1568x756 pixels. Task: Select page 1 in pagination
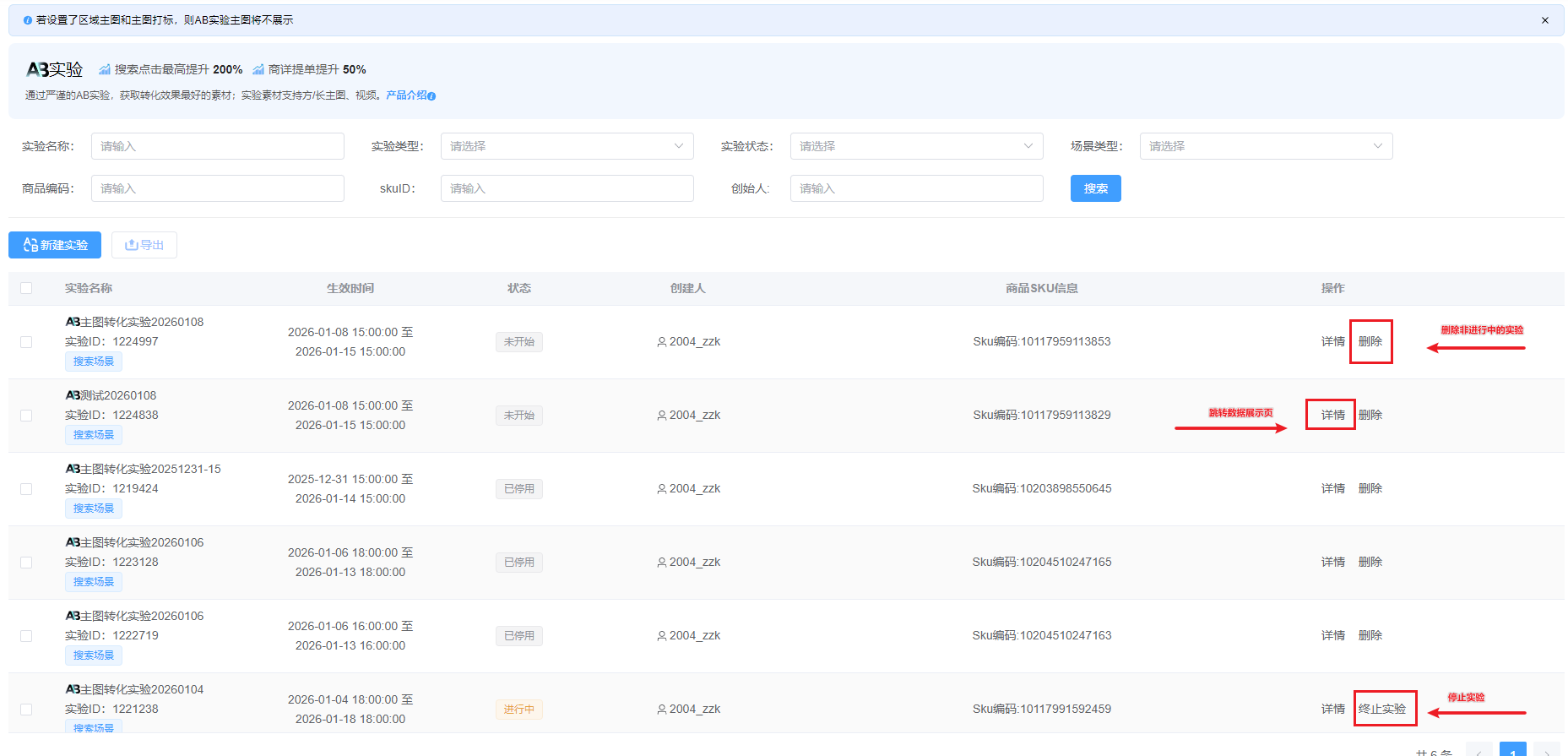[1512, 751]
